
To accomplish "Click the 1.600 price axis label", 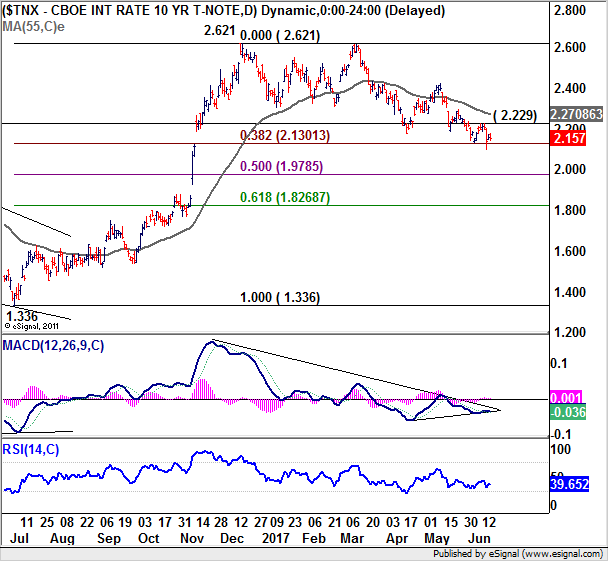I will (570, 252).
